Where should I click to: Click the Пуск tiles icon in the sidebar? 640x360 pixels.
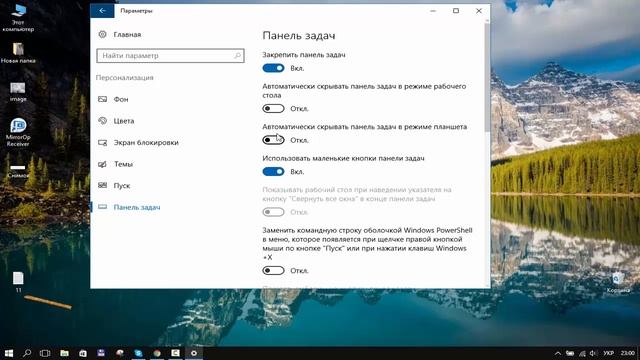coord(102,185)
